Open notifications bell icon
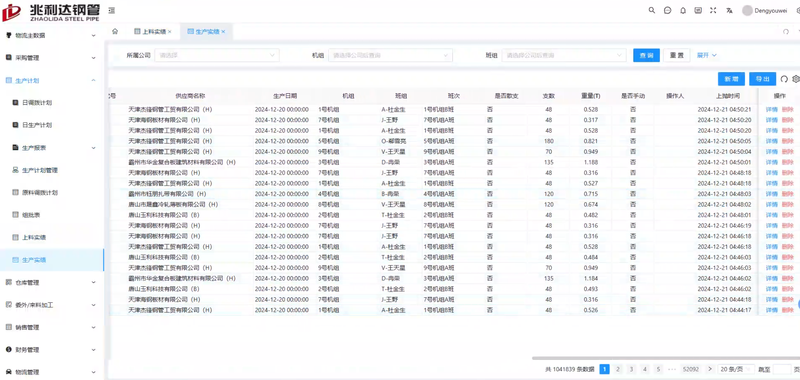 [x=683, y=10]
